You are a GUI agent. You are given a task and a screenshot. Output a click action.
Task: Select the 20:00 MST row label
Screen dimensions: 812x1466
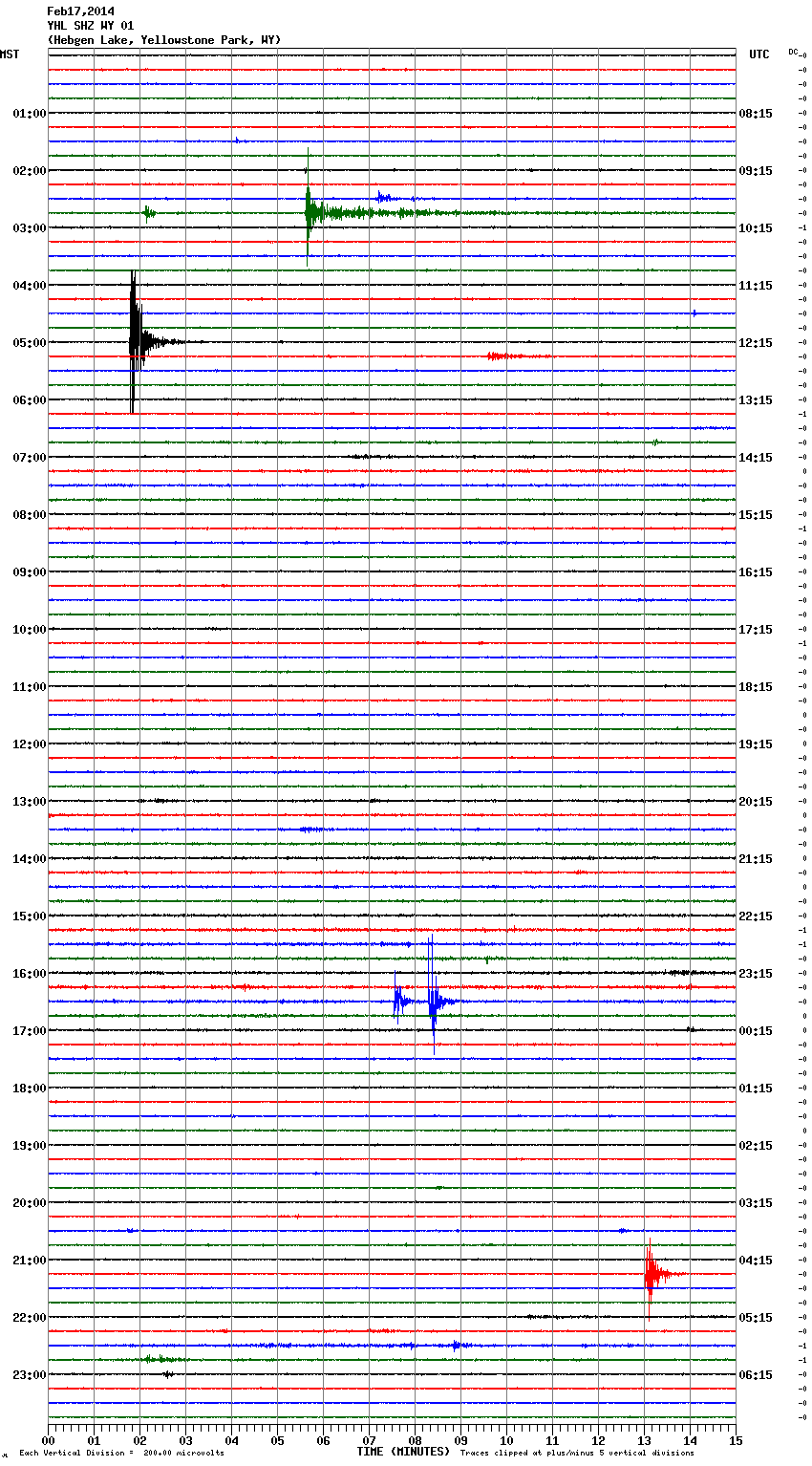coord(30,1203)
